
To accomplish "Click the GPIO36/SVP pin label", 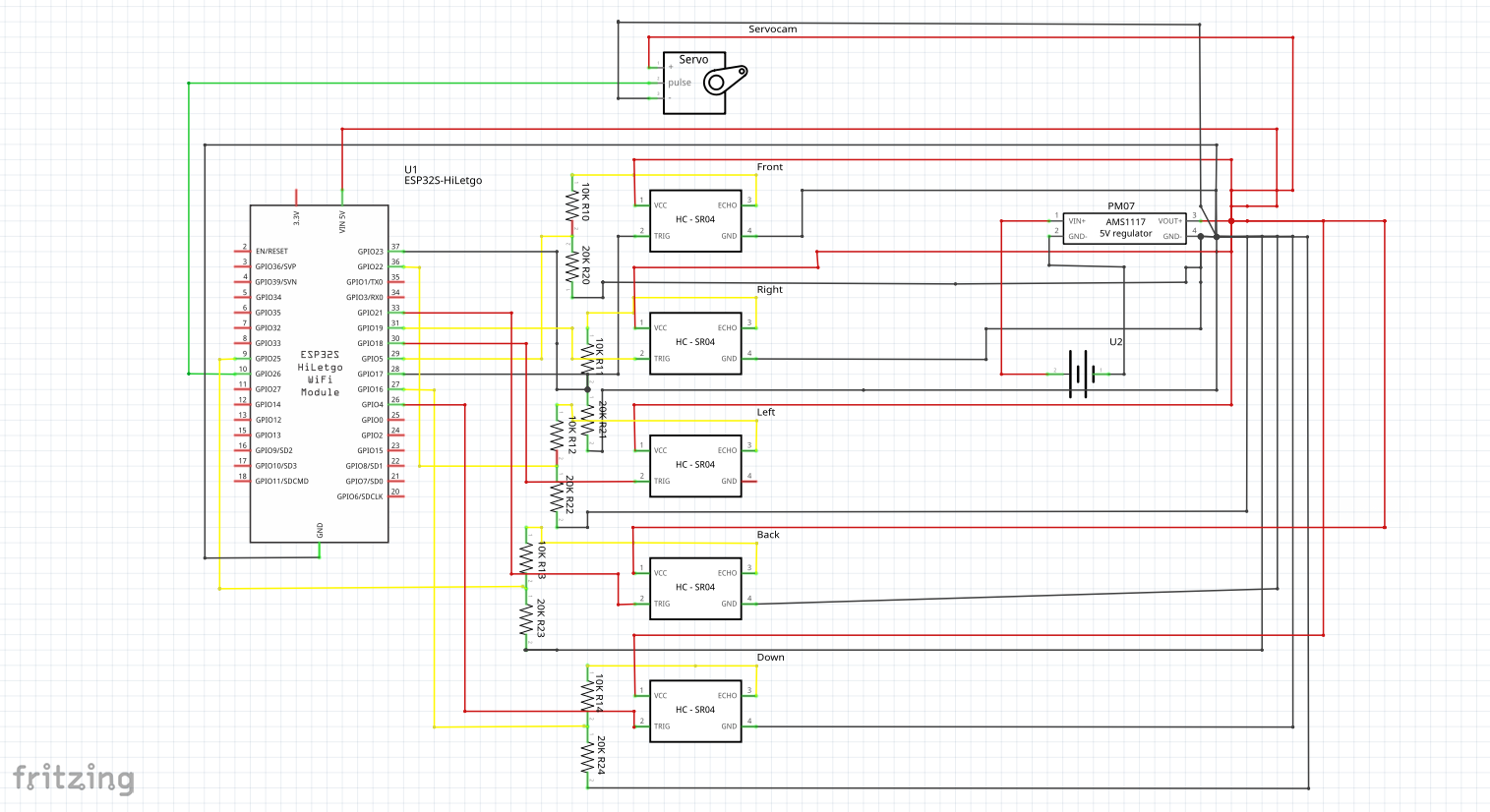I will point(275,266).
